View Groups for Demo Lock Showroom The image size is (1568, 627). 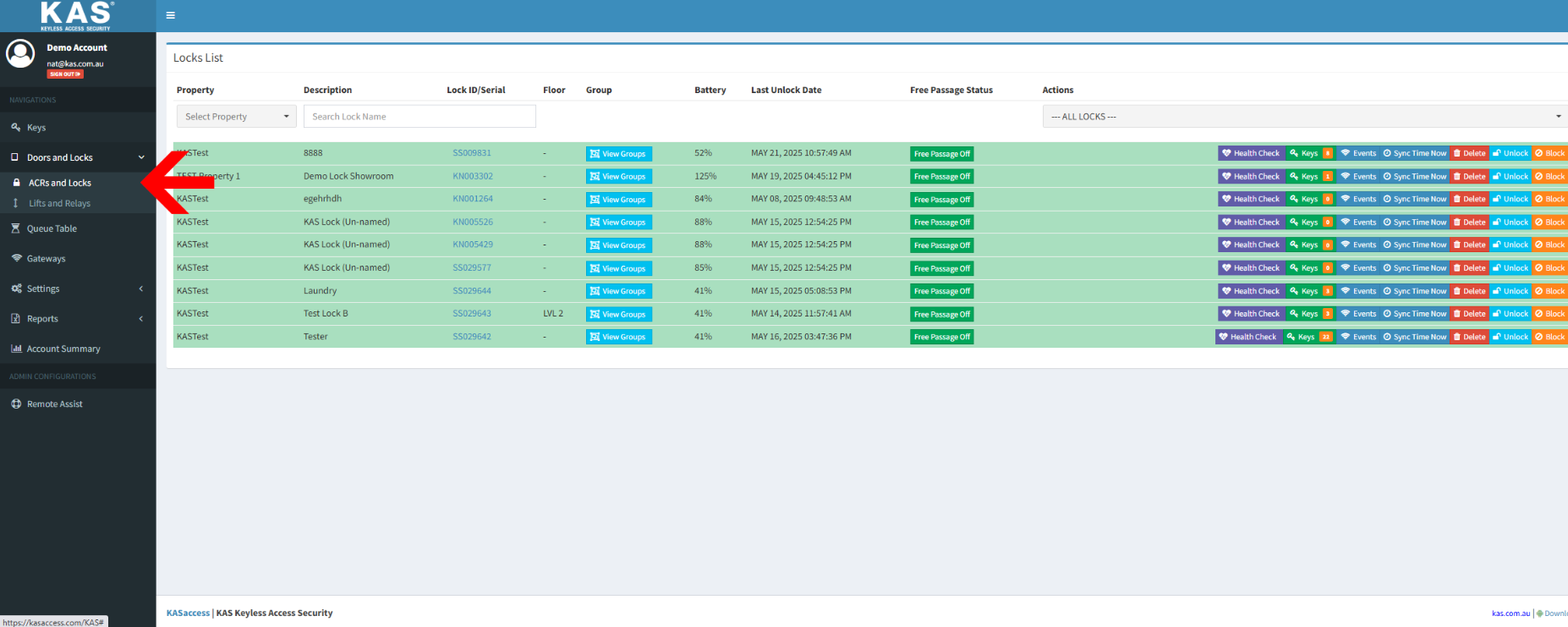(x=619, y=177)
